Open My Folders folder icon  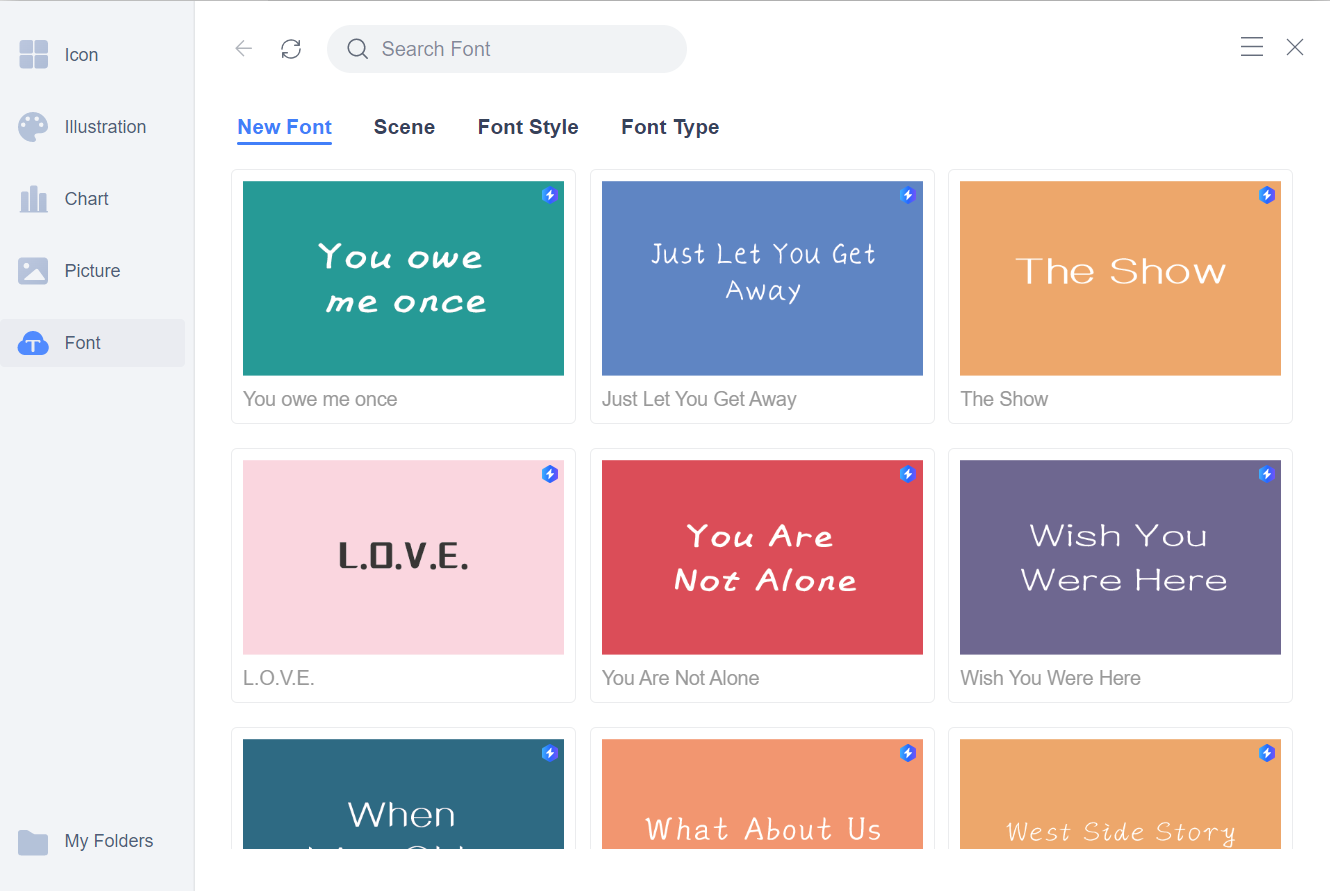click(33, 842)
